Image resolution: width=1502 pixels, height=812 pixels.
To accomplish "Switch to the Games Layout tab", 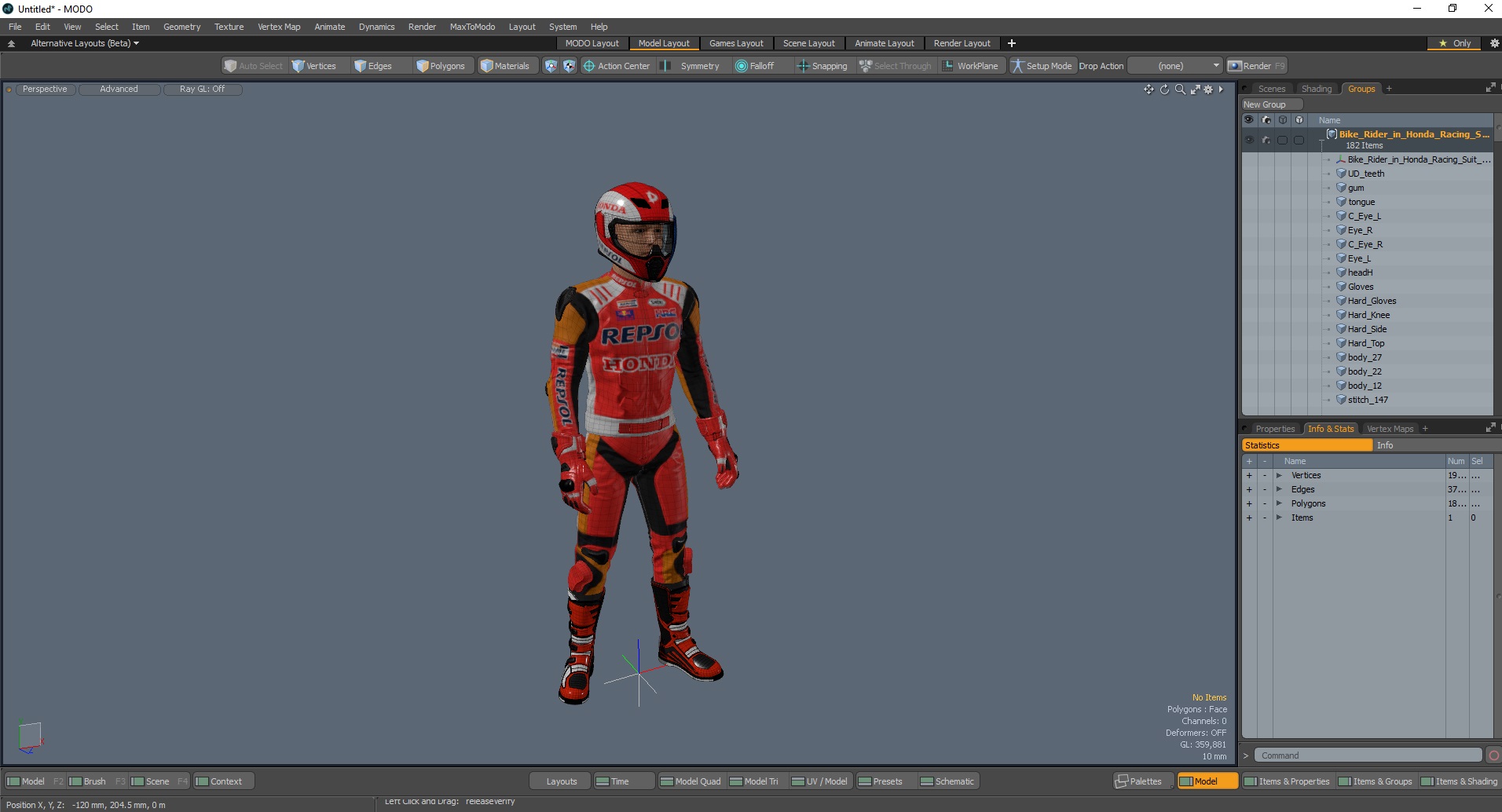I will 736,43.
